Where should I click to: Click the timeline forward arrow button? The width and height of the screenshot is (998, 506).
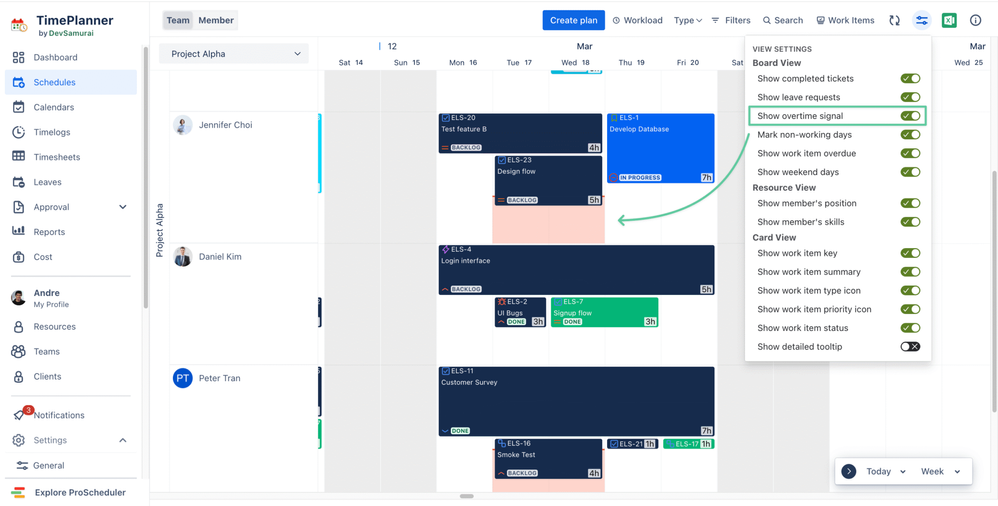click(848, 472)
